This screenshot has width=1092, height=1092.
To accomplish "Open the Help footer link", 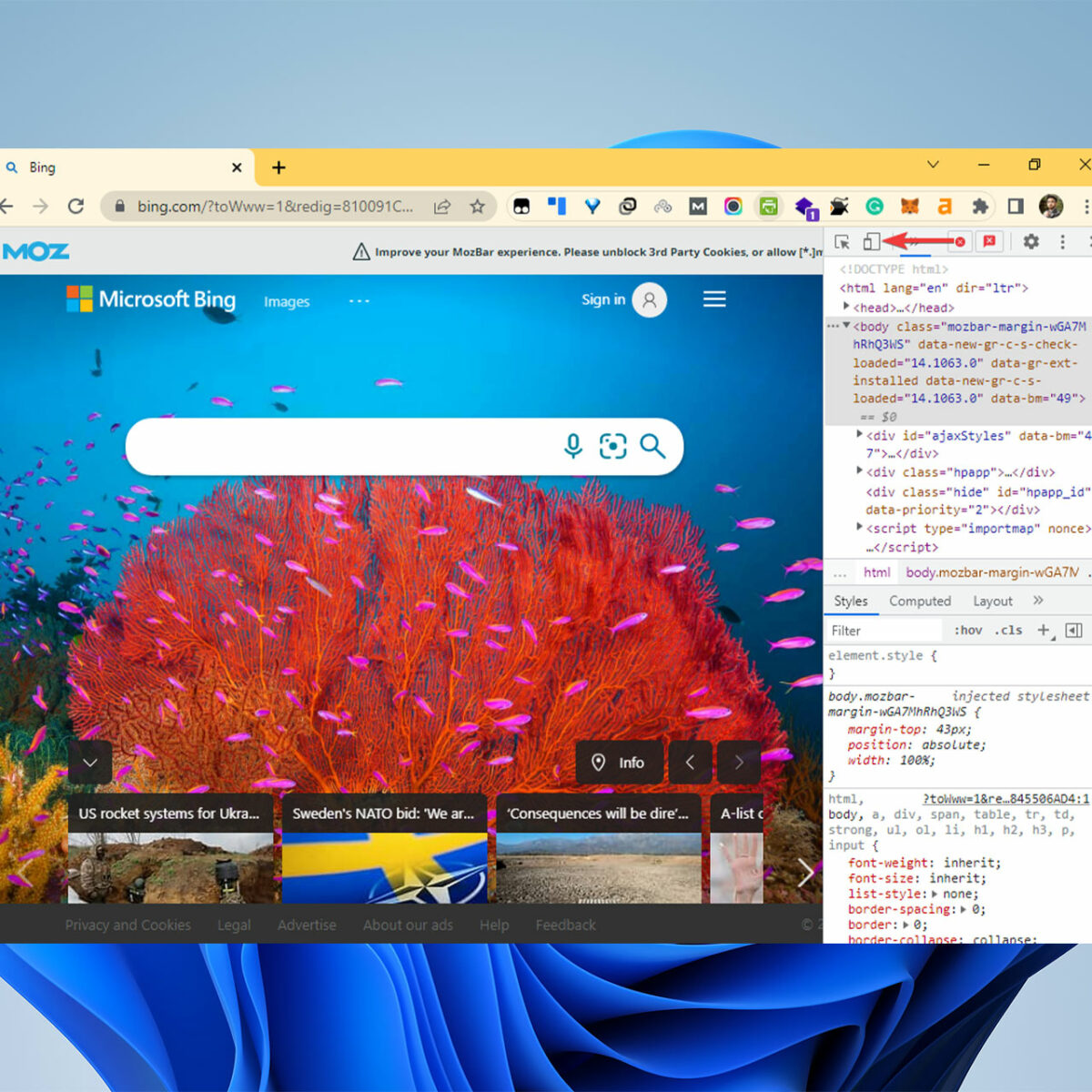I will (494, 925).
